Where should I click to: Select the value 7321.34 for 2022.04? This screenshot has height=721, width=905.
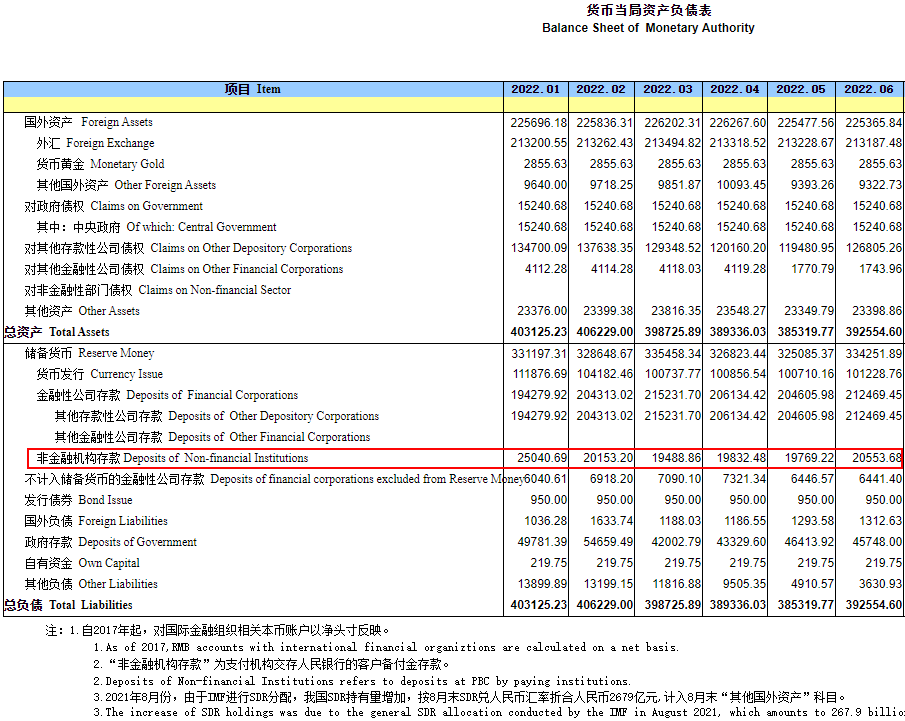click(x=745, y=479)
